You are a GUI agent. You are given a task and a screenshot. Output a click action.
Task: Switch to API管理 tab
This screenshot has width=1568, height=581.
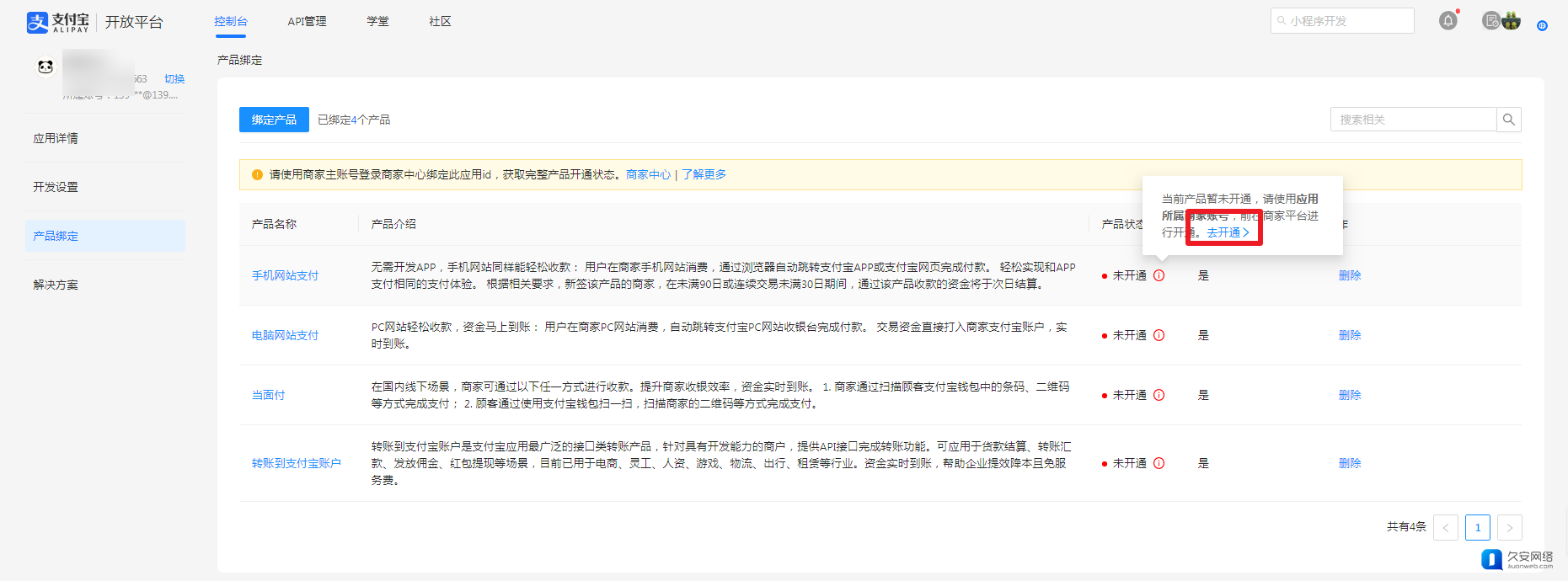[x=307, y=21]
